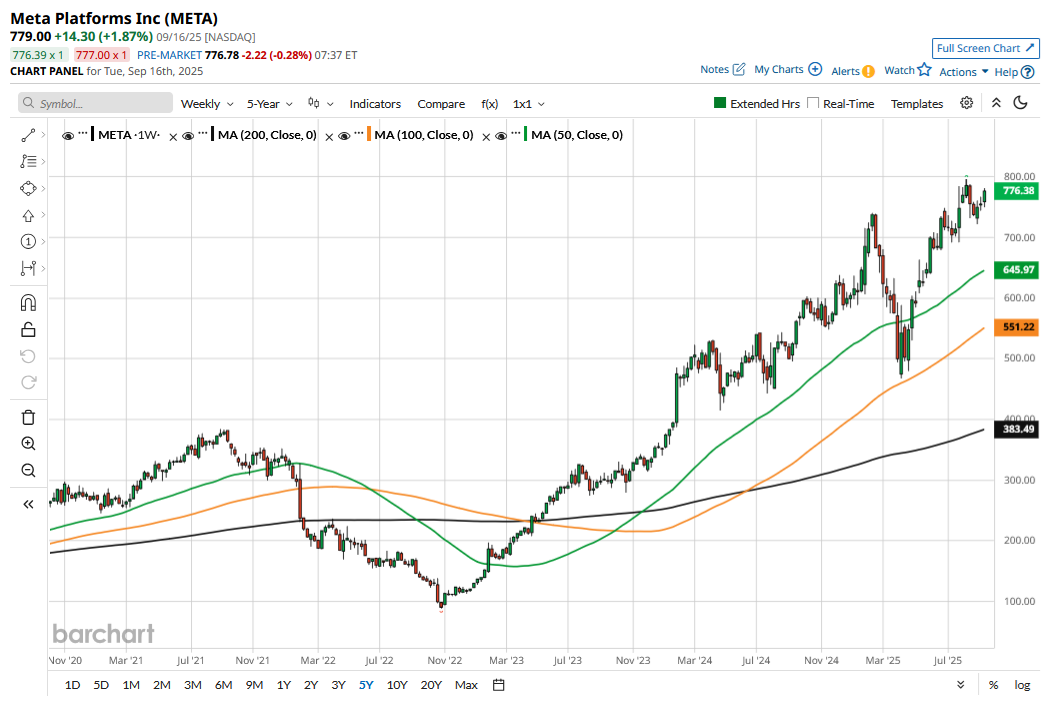Collapse the toolbar with double chevron up
1052x703 pixels.
pyautogui.click(x=996, y=103)
